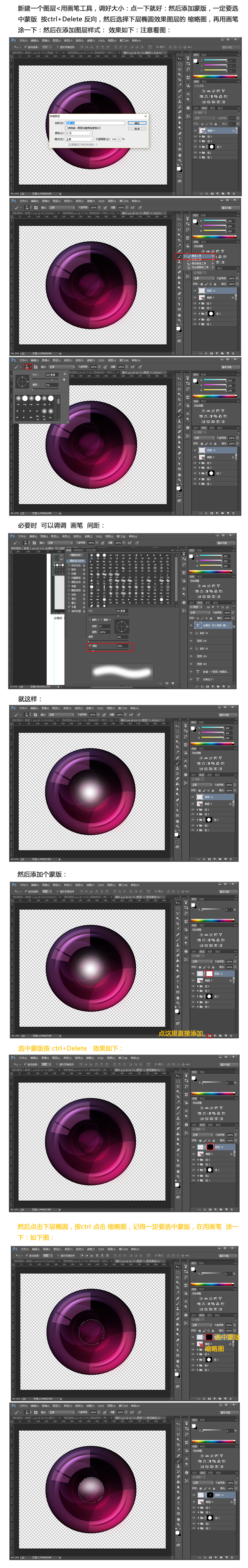Select red-boxed mask thumbnail in seventh screenshot's Layers panel
248x1568 pixels.
click(210, 1147)
